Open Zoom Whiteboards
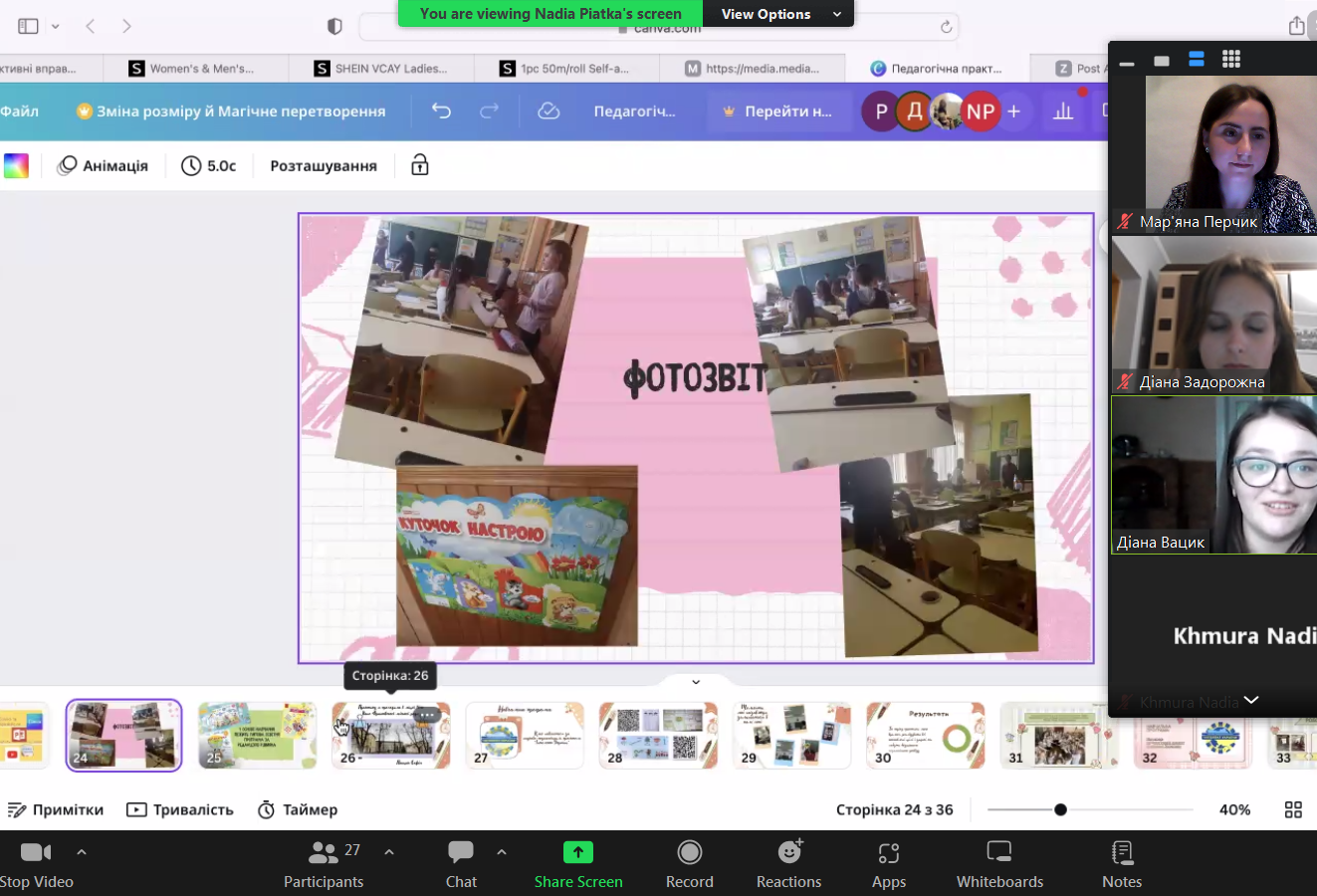The height and width of the screenshot is (896, 1317). pos(999,864)
